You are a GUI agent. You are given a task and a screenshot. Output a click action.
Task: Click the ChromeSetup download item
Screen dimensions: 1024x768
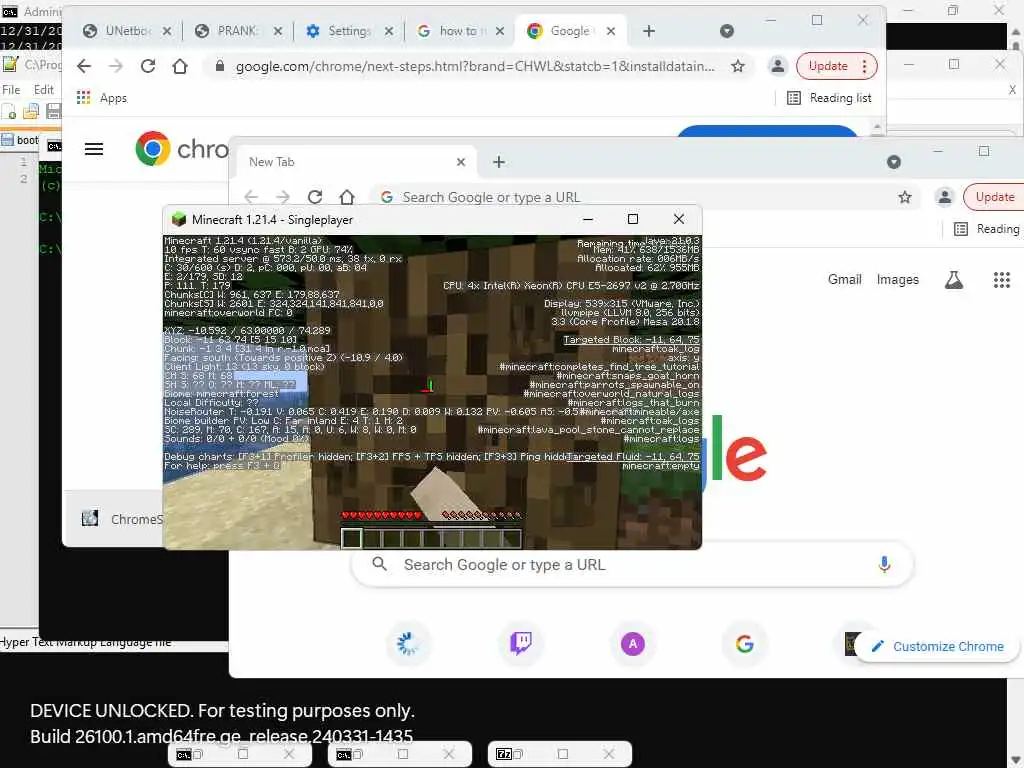click(x=121, y=519)
